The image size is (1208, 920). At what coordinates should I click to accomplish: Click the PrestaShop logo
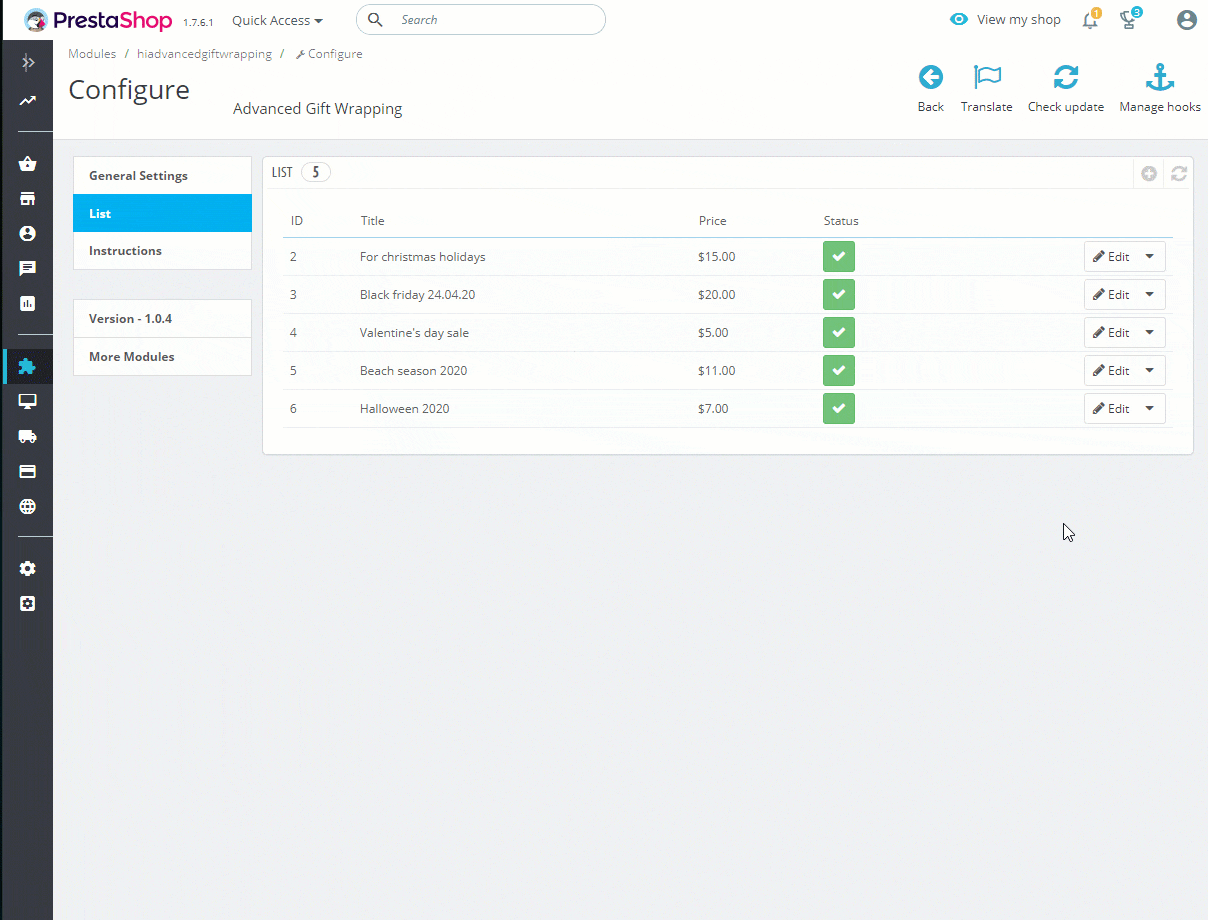pyautogui.click(x=97, y=20)
